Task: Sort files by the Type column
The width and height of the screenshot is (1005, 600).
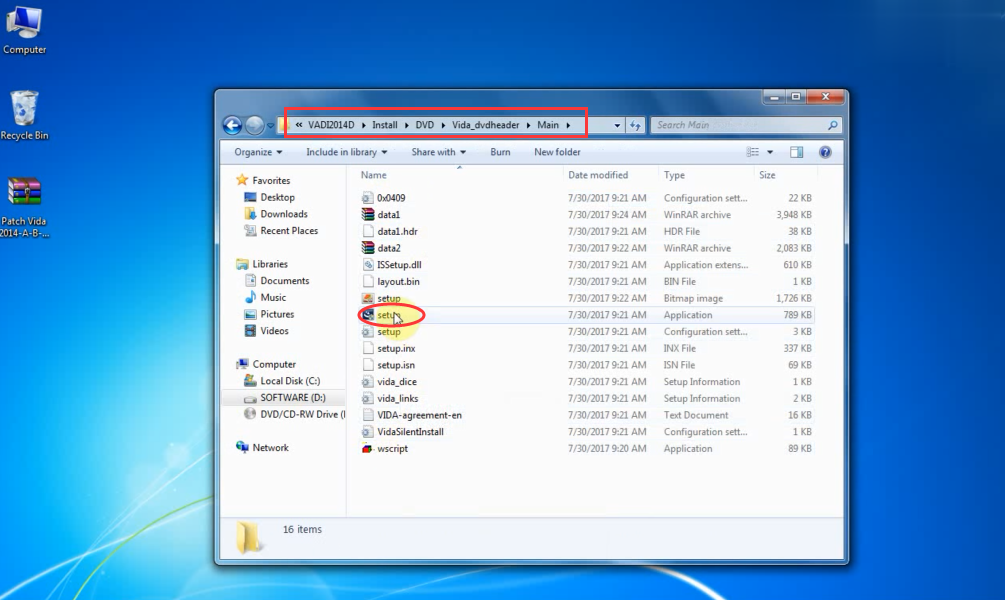Action: tap(675, 175)
